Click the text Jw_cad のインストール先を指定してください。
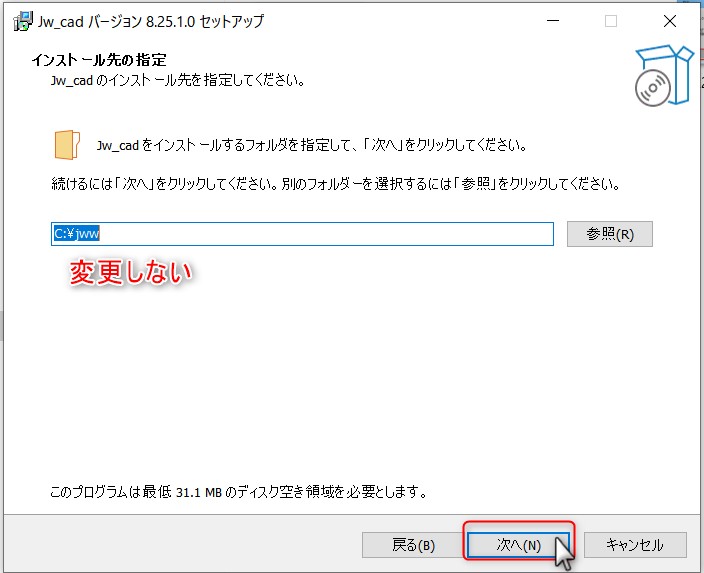The height and width of the screenshot is (573, 704). [178, 80]
